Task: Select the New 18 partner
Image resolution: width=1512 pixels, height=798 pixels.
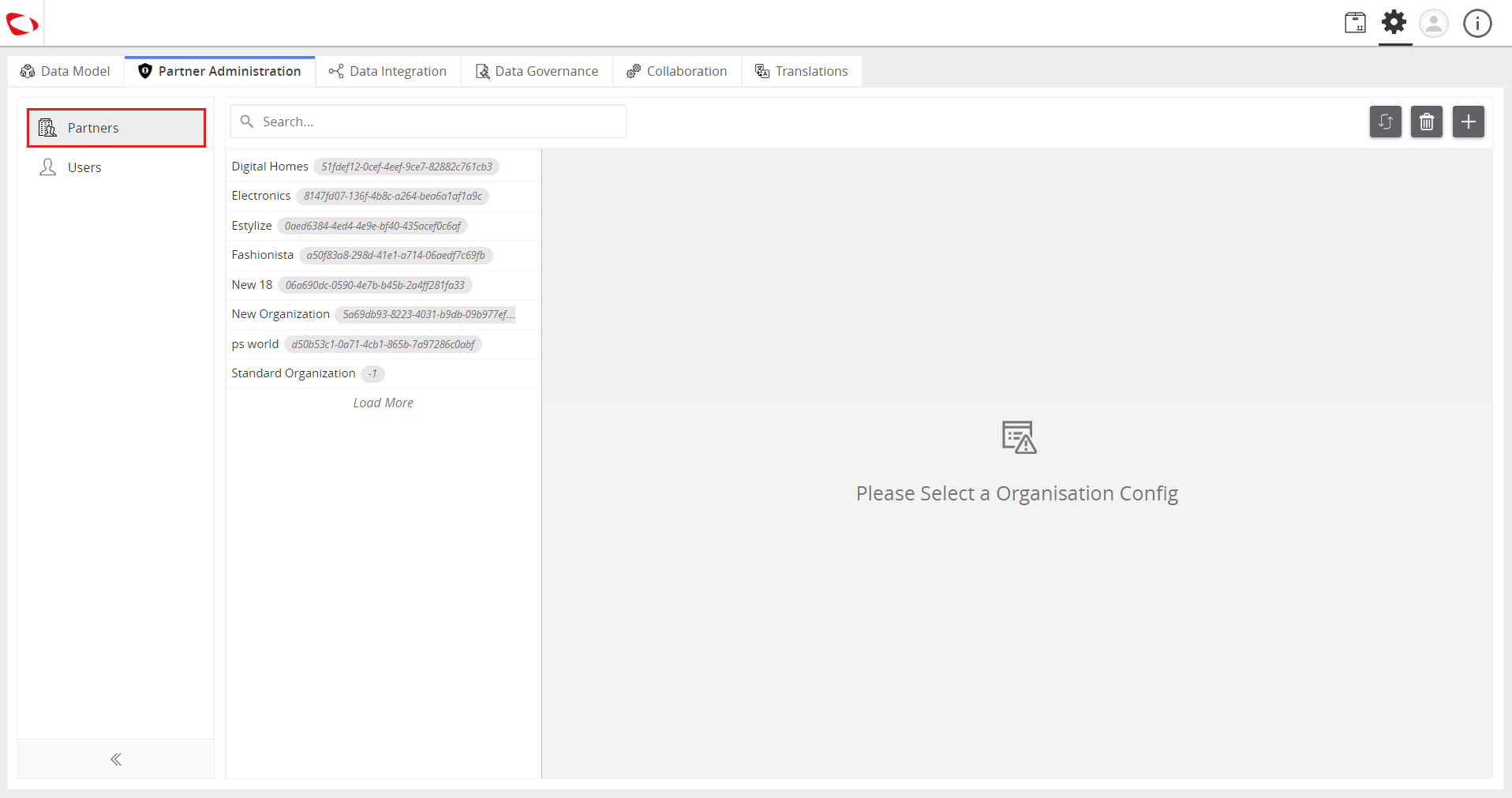Action: [384, 285]
